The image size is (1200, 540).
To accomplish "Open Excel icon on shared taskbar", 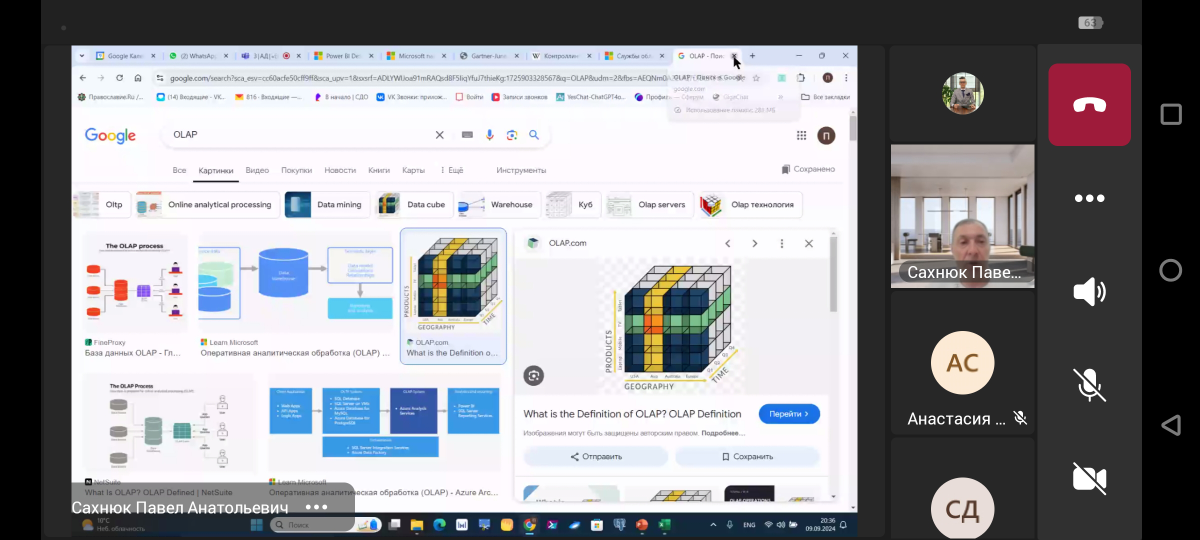I will coord(664,524).
